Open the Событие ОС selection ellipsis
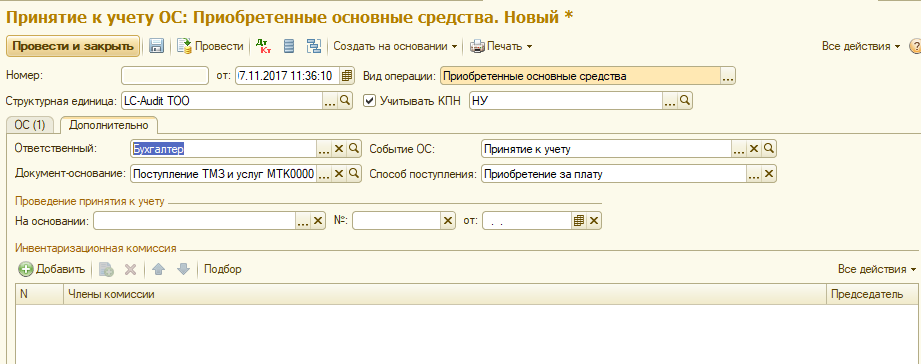 (740, 149)
